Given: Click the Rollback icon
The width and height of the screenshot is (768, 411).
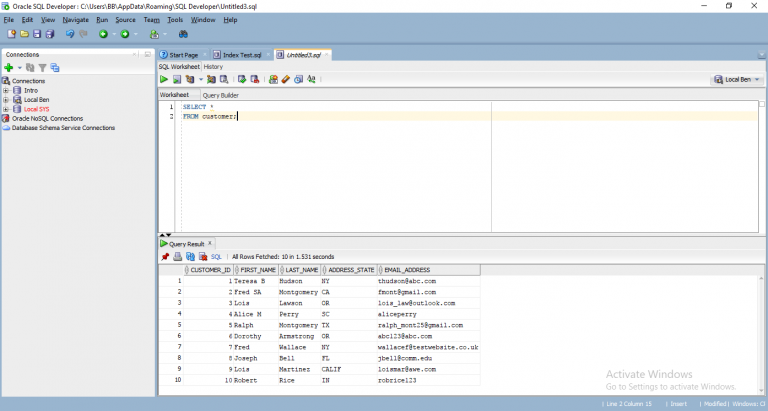Looking at the screenshot, I should (x=255, y=79).
